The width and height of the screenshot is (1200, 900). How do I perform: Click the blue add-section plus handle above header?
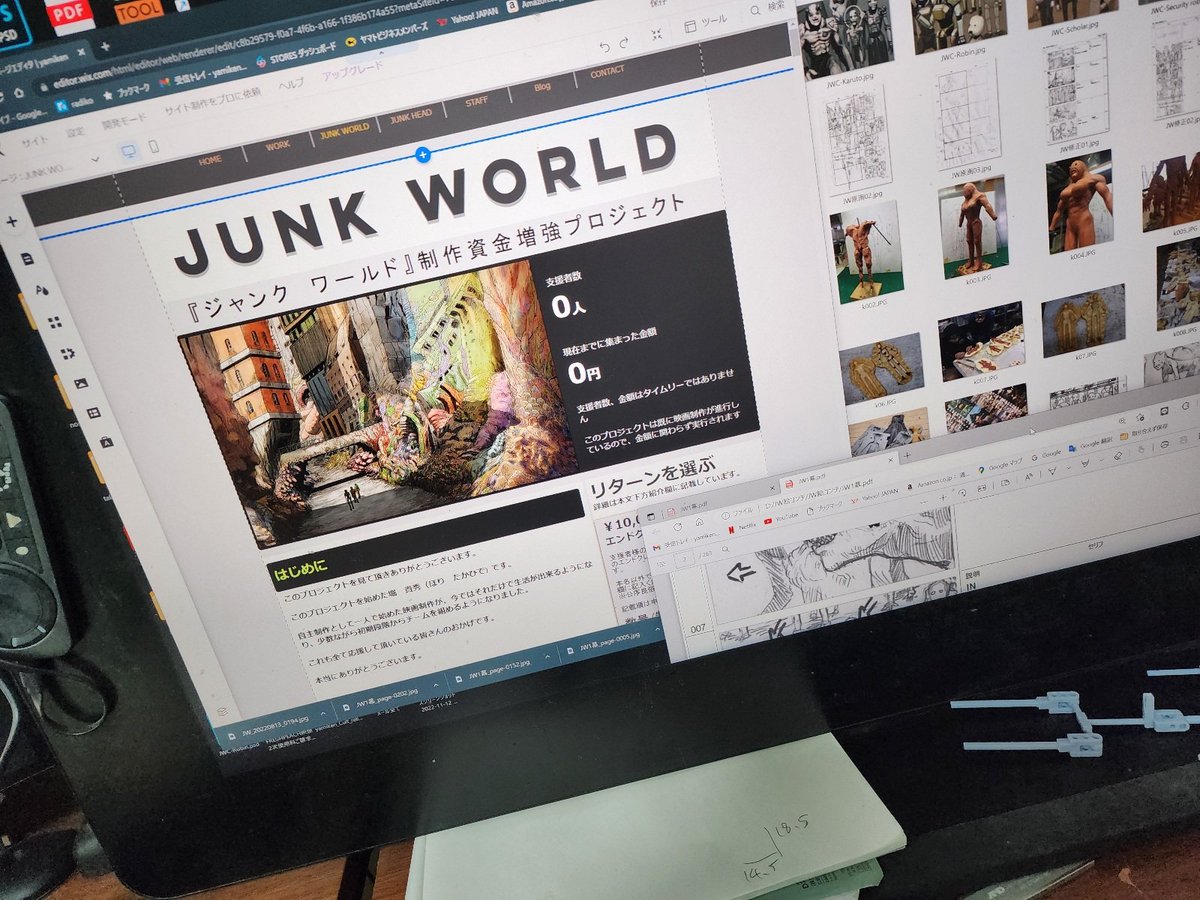[x=422, y=155]
